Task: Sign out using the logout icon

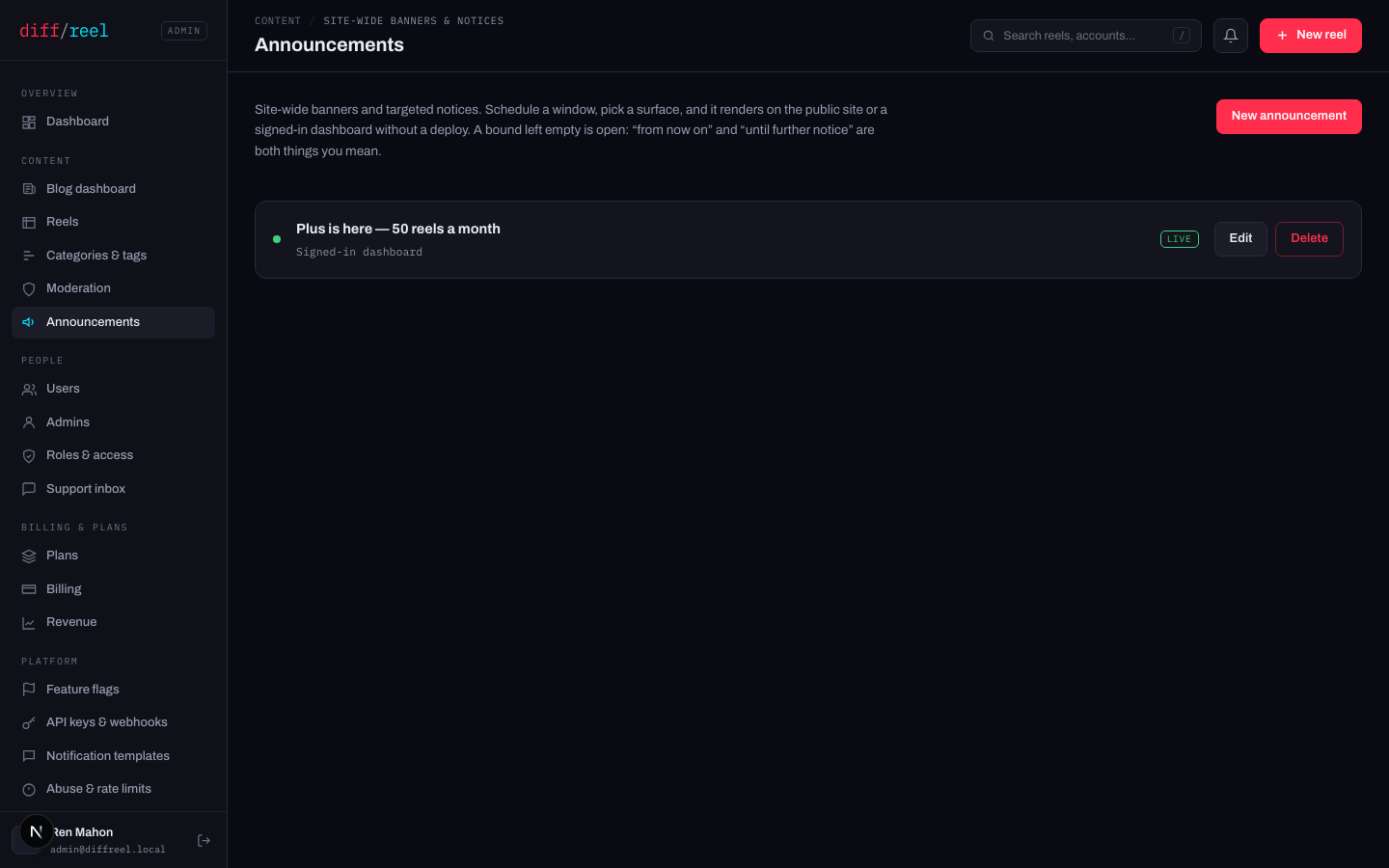Action: pos(204,841)
